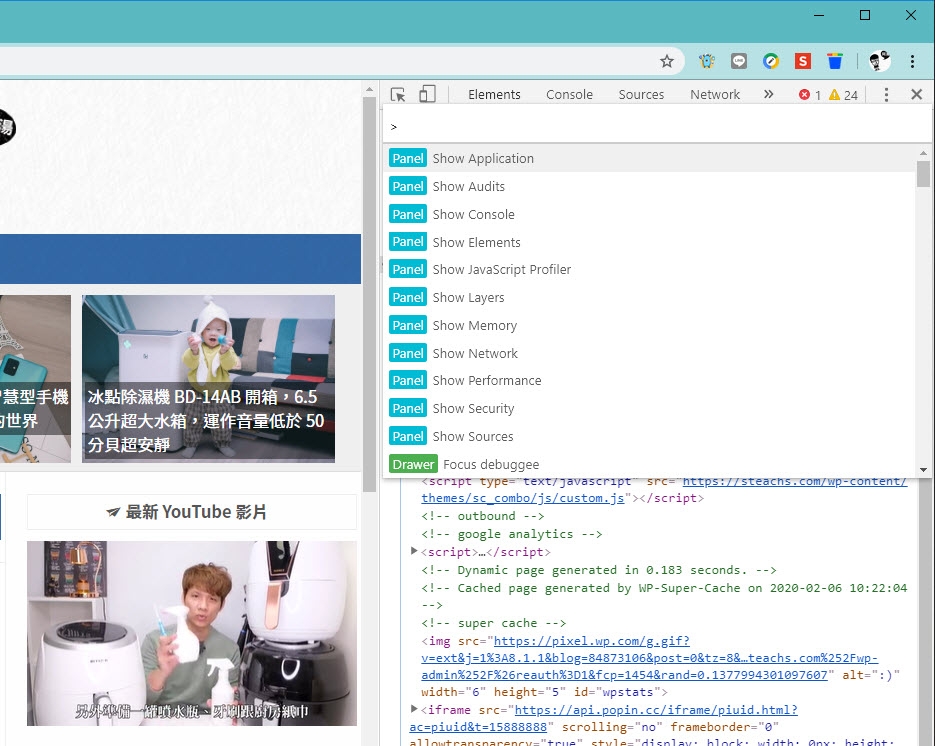This screenshot has width=935, height=746.
Task: Open the user profile avatar
Action: click(880, 61)
